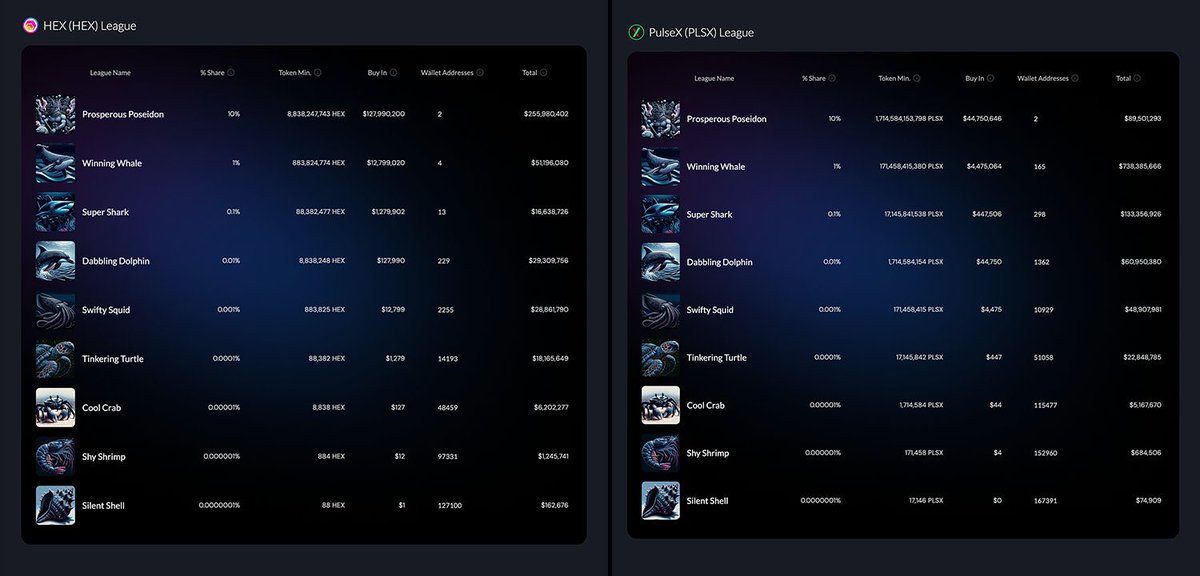
Task: Click the '$48,907,981' total for Swifty Squid
Action: coord(1142,310)
